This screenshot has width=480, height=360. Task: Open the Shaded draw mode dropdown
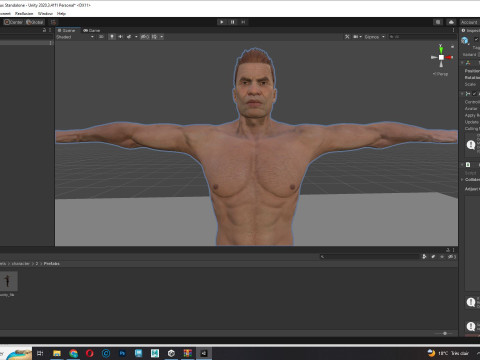pos(75,37)
